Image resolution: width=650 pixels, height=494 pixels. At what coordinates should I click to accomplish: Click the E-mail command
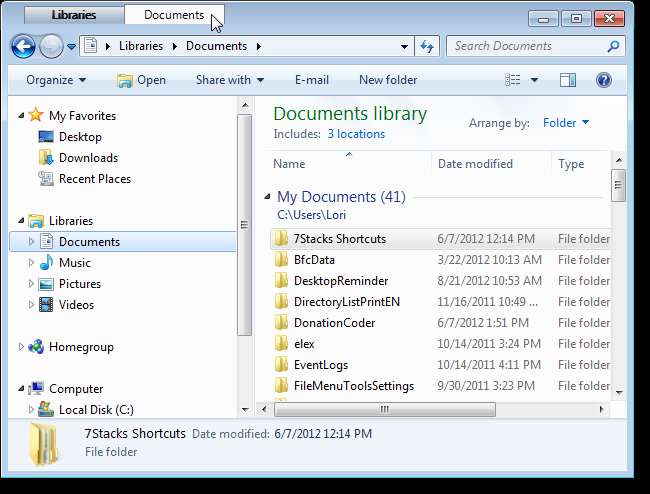[x=312, y=80]
